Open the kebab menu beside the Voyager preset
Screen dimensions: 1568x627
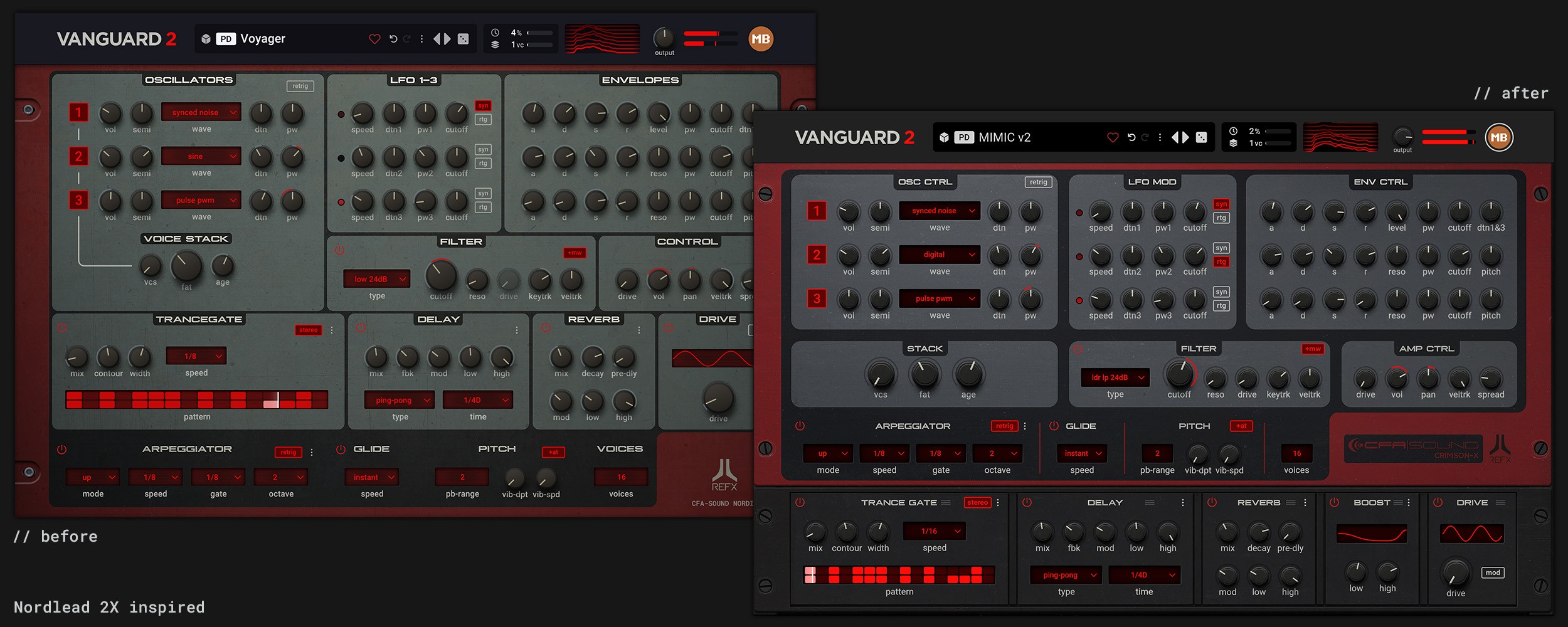(421, 39)
